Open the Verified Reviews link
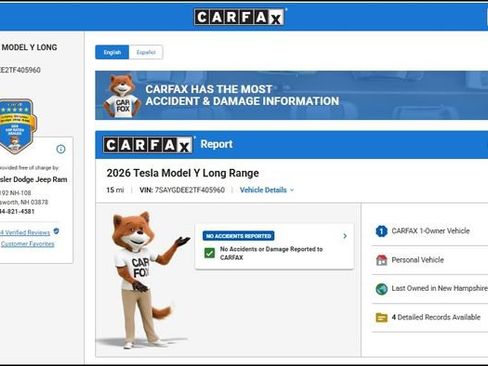Image resolution: width=488 pixels, height=366 pixels. click(25, 233)
